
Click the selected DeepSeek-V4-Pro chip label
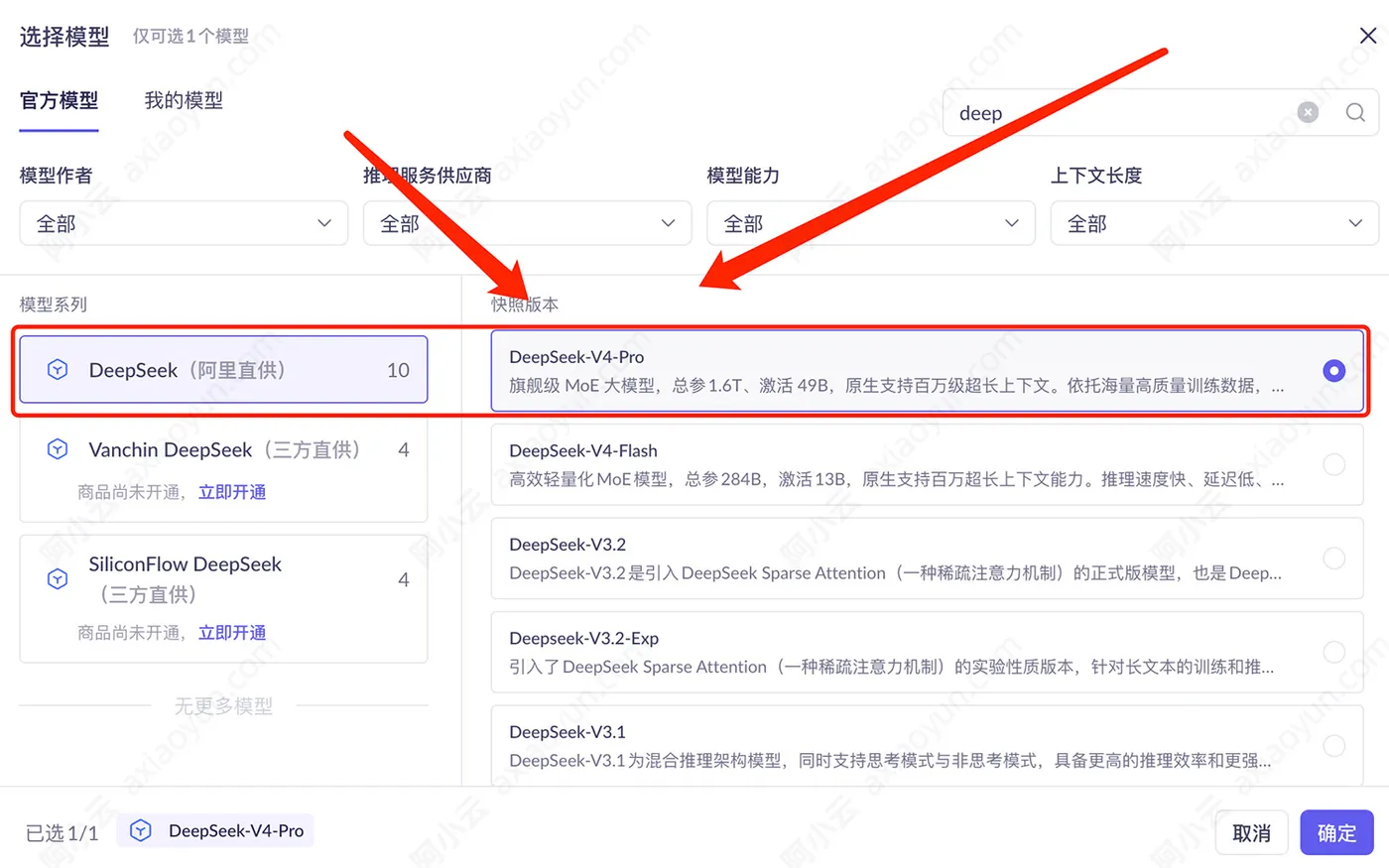[236, 830]
